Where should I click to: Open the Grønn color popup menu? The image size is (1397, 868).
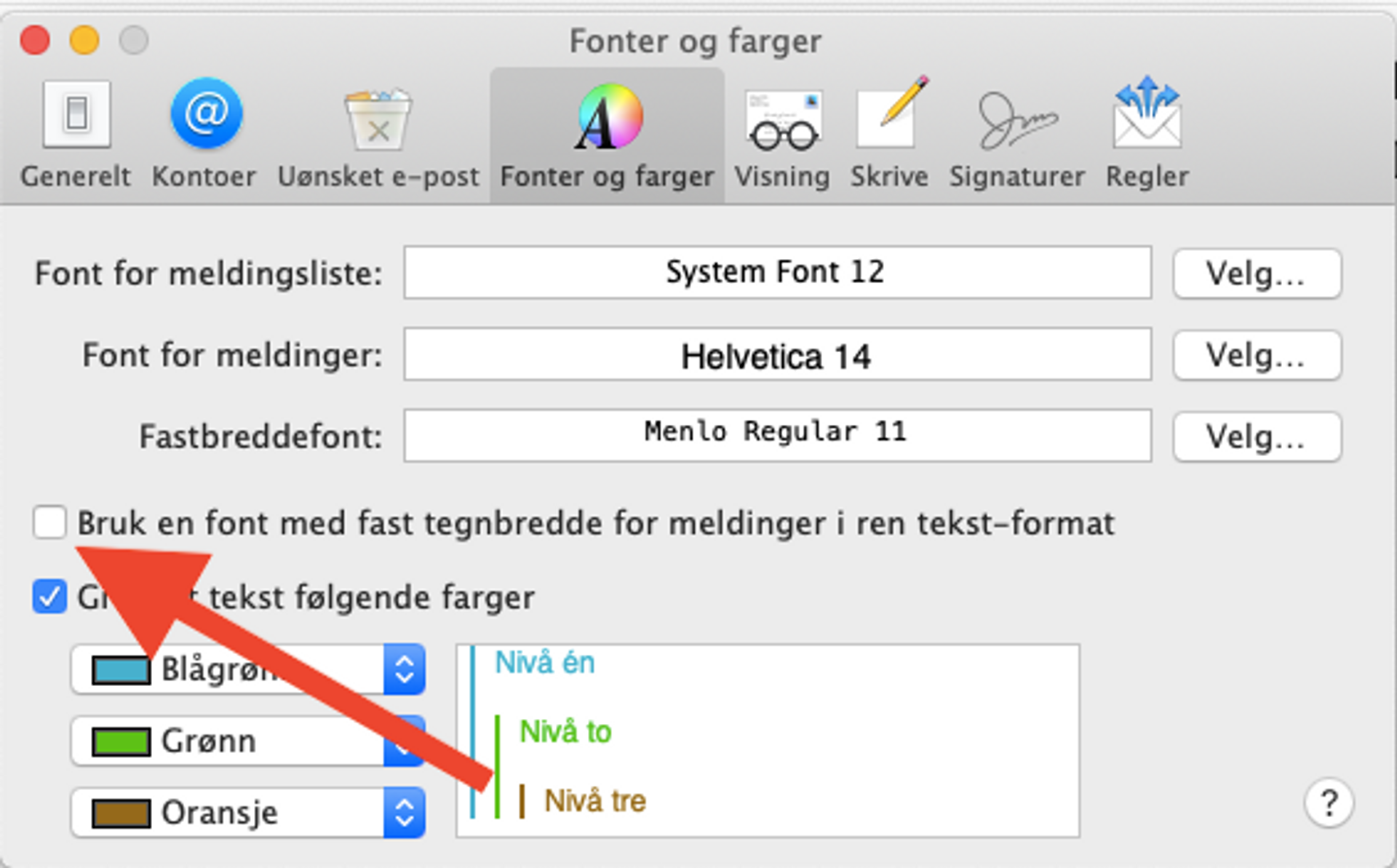404,741
